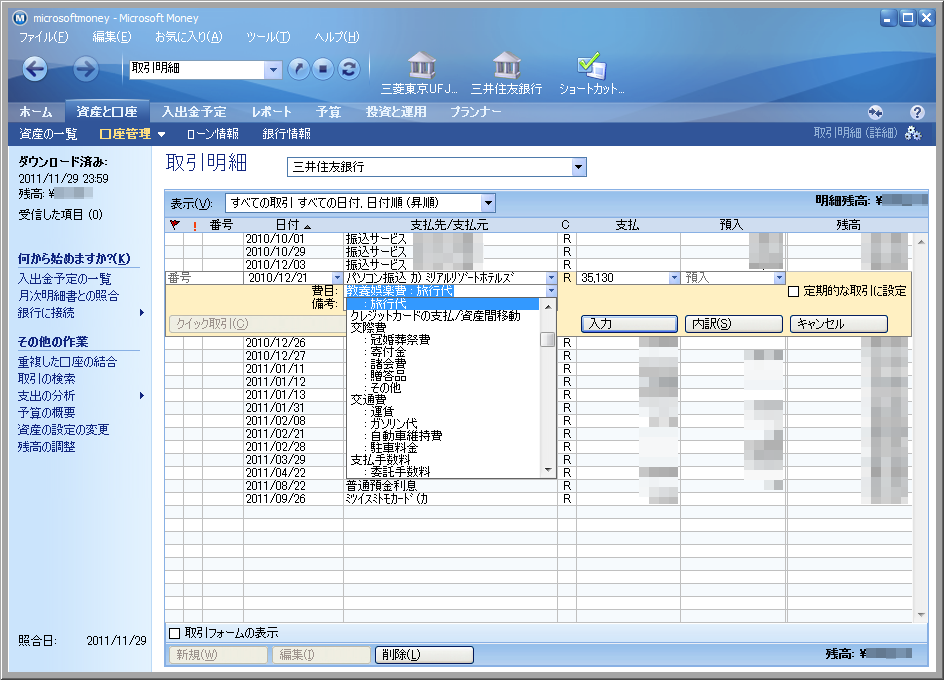
Task: Expand the 三井住友銀行 account dropdown
Action: (579, 167)
